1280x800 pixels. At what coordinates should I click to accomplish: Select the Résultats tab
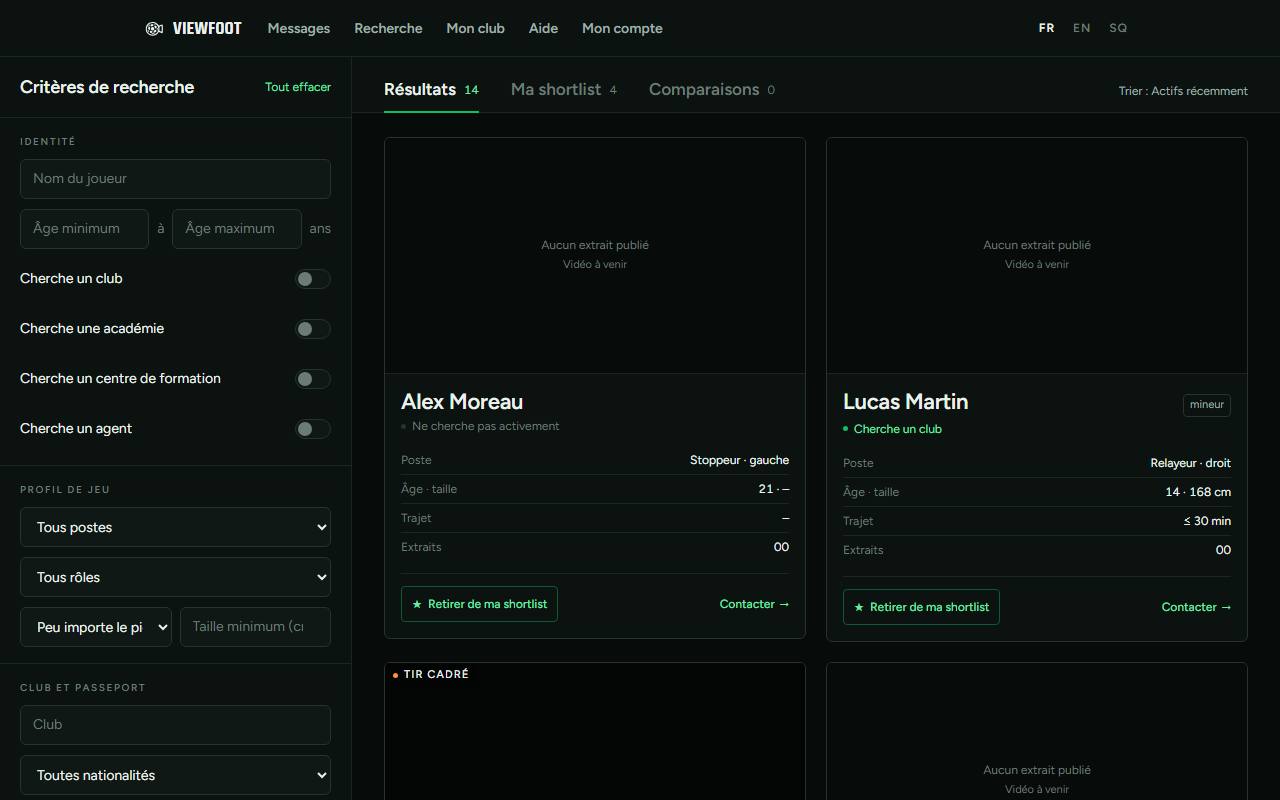(431, 89)
